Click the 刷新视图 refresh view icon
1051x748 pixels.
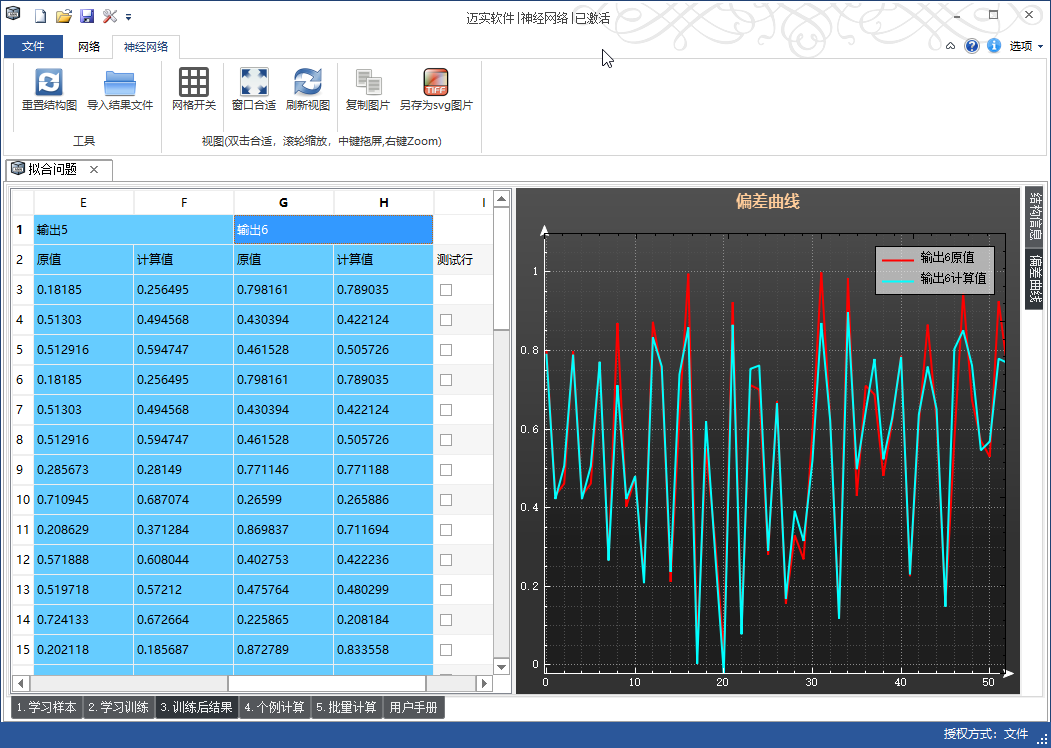pyautogui.click(x=307, y=82)
